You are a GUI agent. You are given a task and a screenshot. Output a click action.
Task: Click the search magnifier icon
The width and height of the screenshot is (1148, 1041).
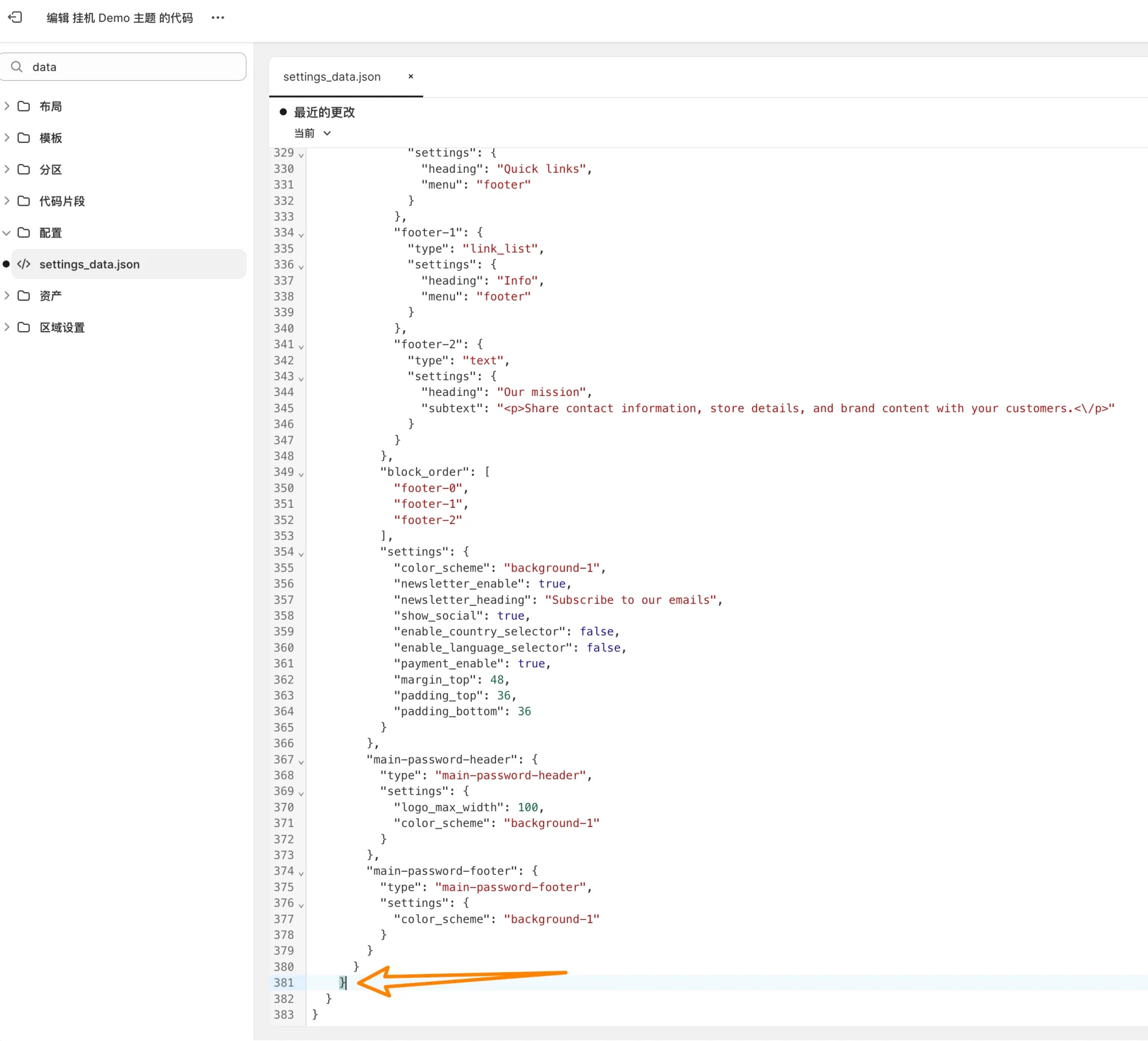pyautogui.click(x=17, y=67)
